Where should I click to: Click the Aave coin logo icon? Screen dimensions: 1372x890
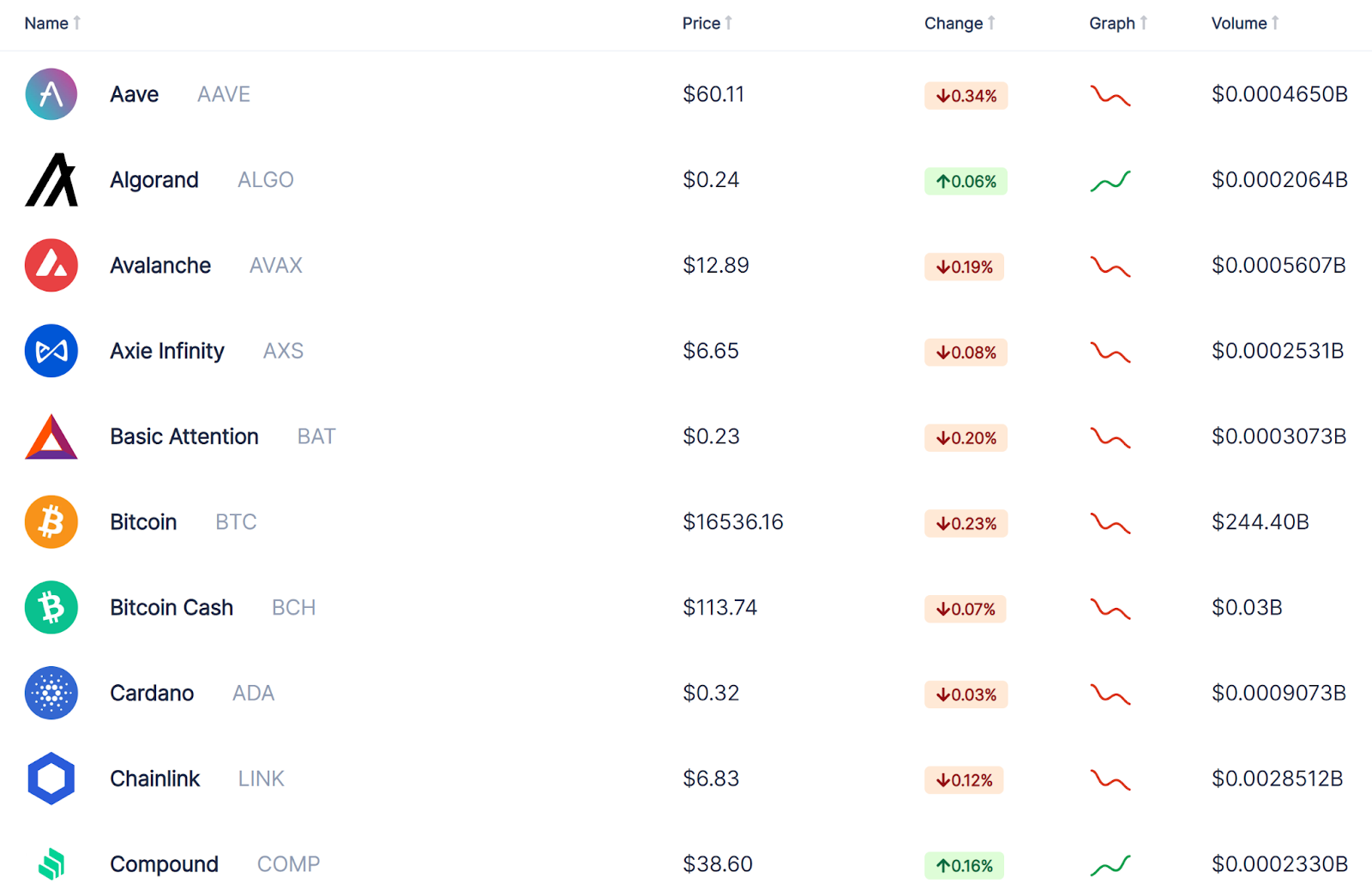coord(51,94)
